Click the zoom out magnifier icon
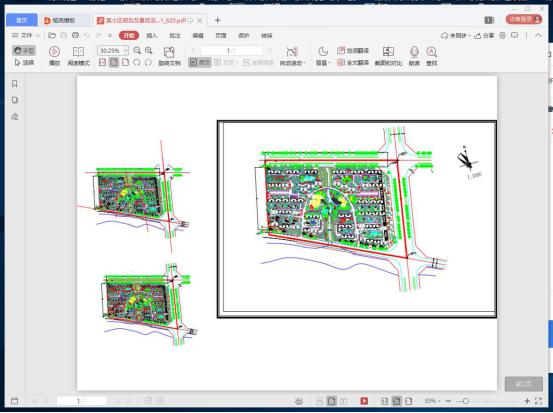This screenshot has height=413, width=553. click(137, 50)
